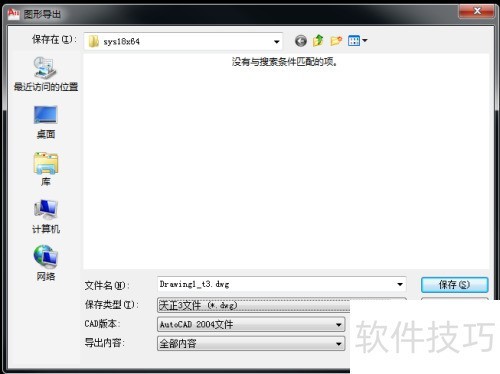Click the AutoCAD icon in title bar
The width and height of the screenshot is (500, 374).
[13, 13]
